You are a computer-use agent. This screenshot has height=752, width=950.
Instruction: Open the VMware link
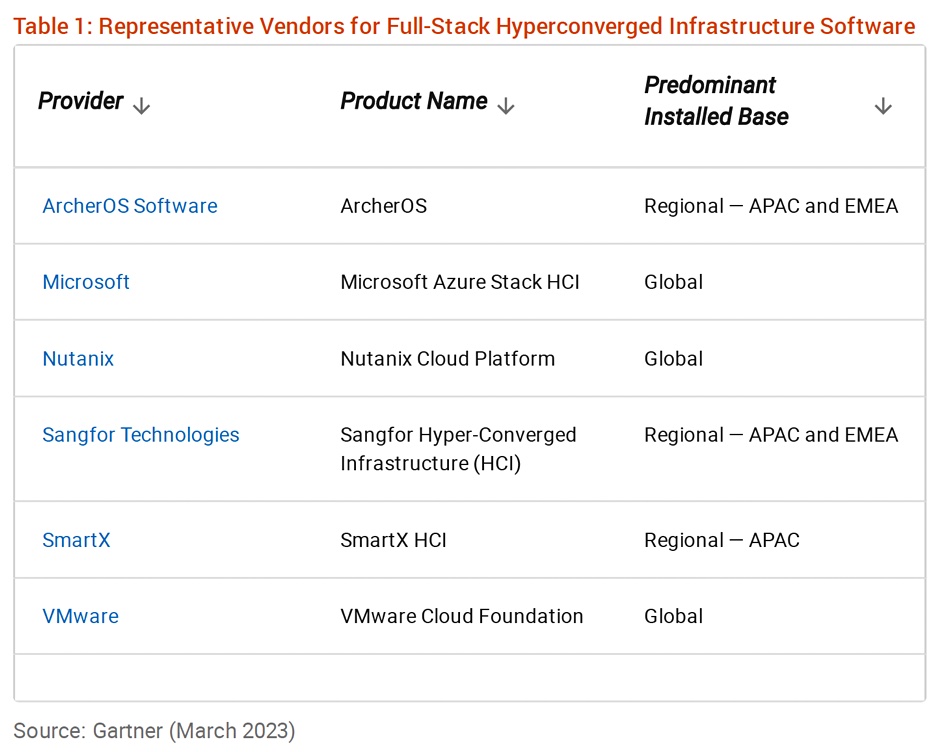(x=81, y=616)
